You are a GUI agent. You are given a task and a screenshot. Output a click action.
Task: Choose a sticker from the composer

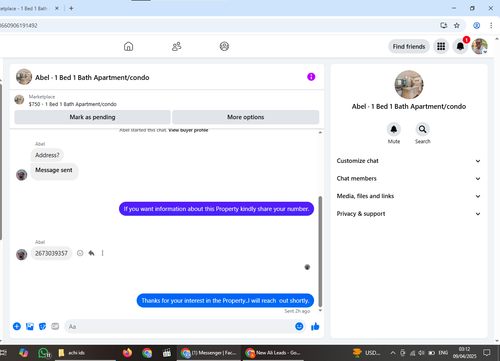click(x=42, y=326)
